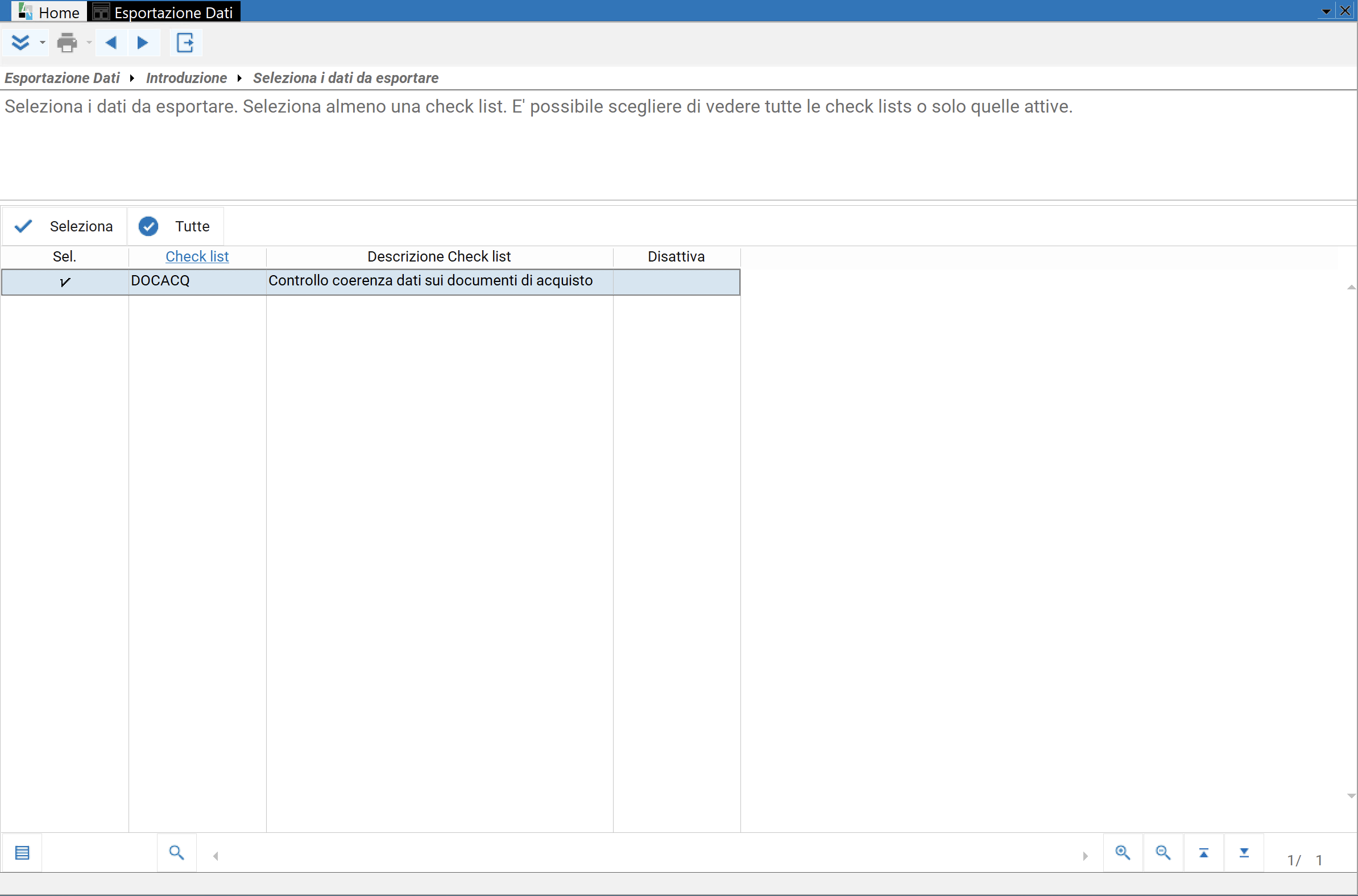The height and width of the screenshot is (896, 1358).
Task: Click the printer icon
Action: pos(68,43)
